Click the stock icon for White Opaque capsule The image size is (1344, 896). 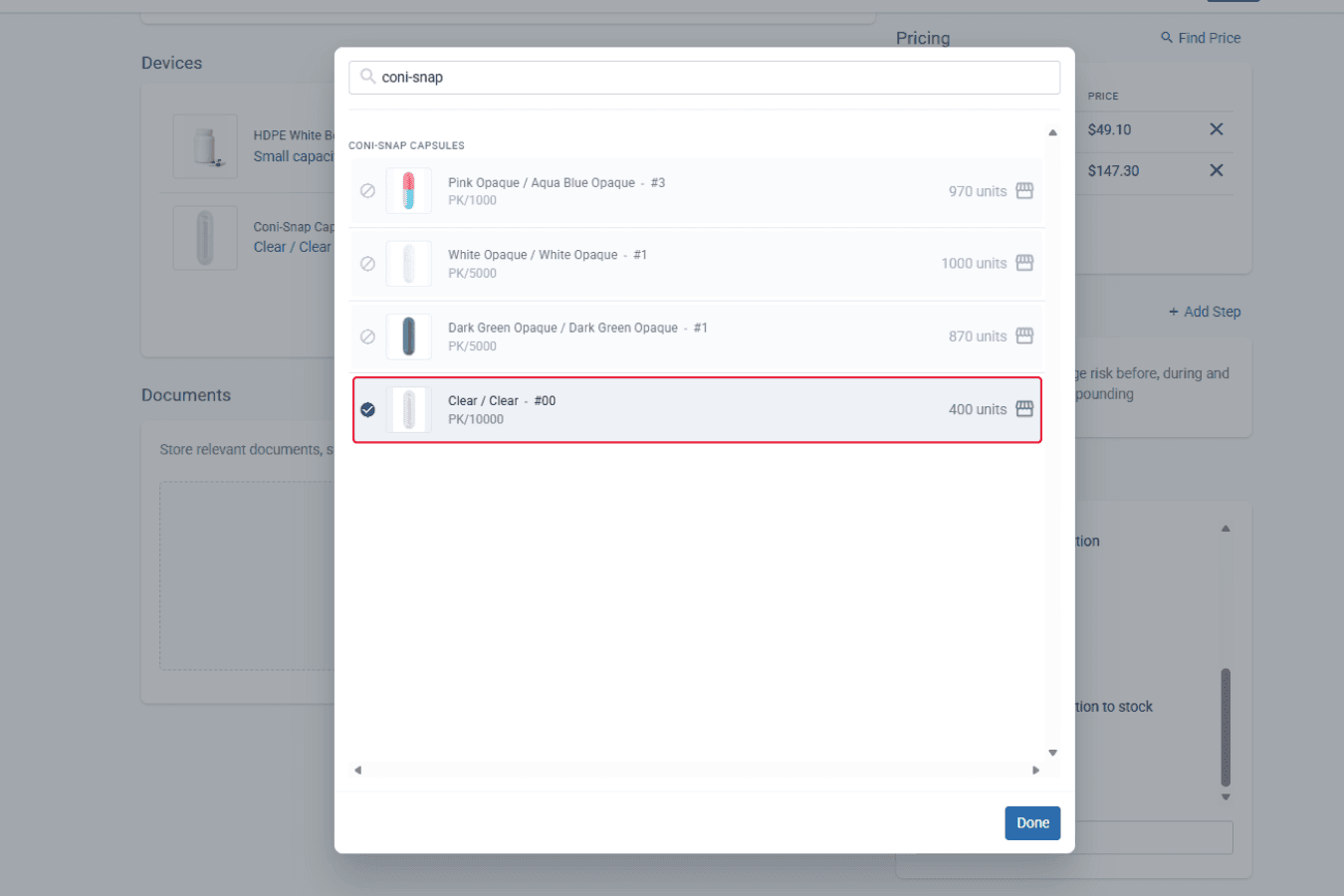click(x=1024, y=263)
